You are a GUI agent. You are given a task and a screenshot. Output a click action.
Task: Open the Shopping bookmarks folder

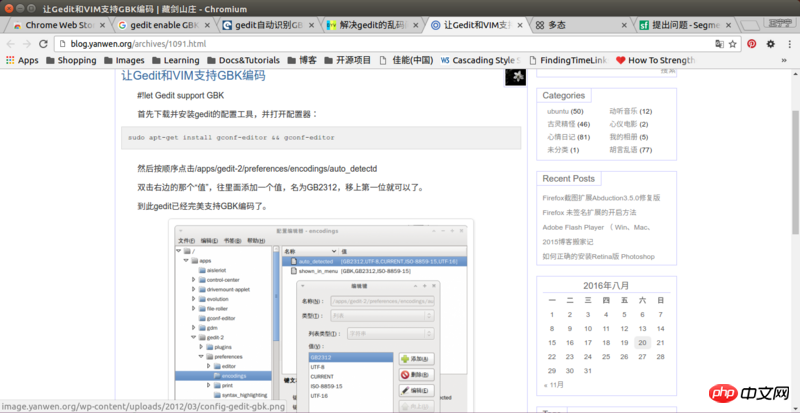click(71, 60)
